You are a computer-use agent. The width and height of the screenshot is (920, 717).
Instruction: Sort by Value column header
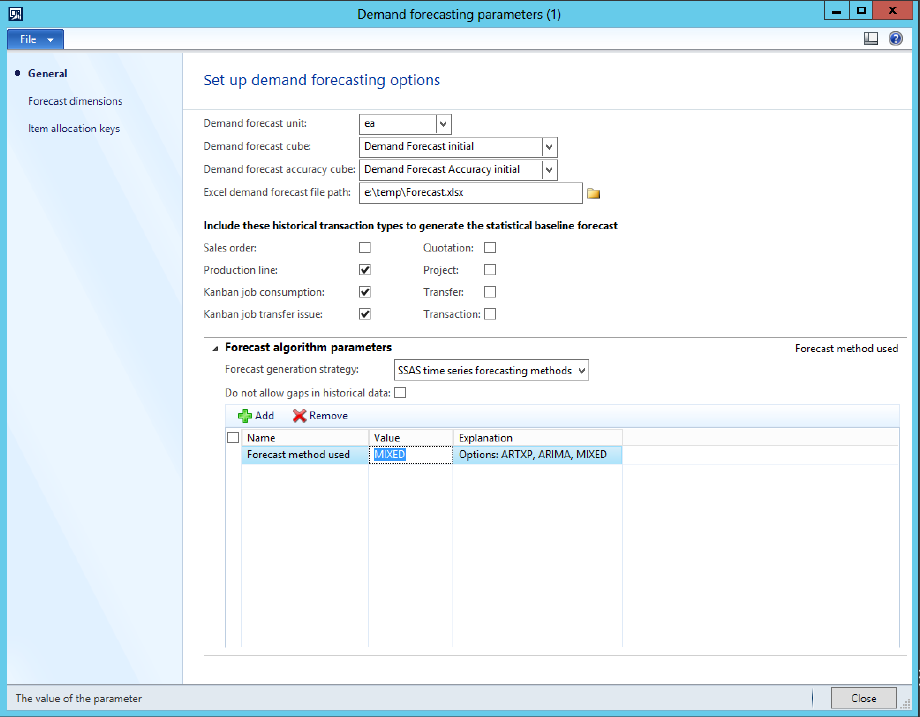point(411,438)
